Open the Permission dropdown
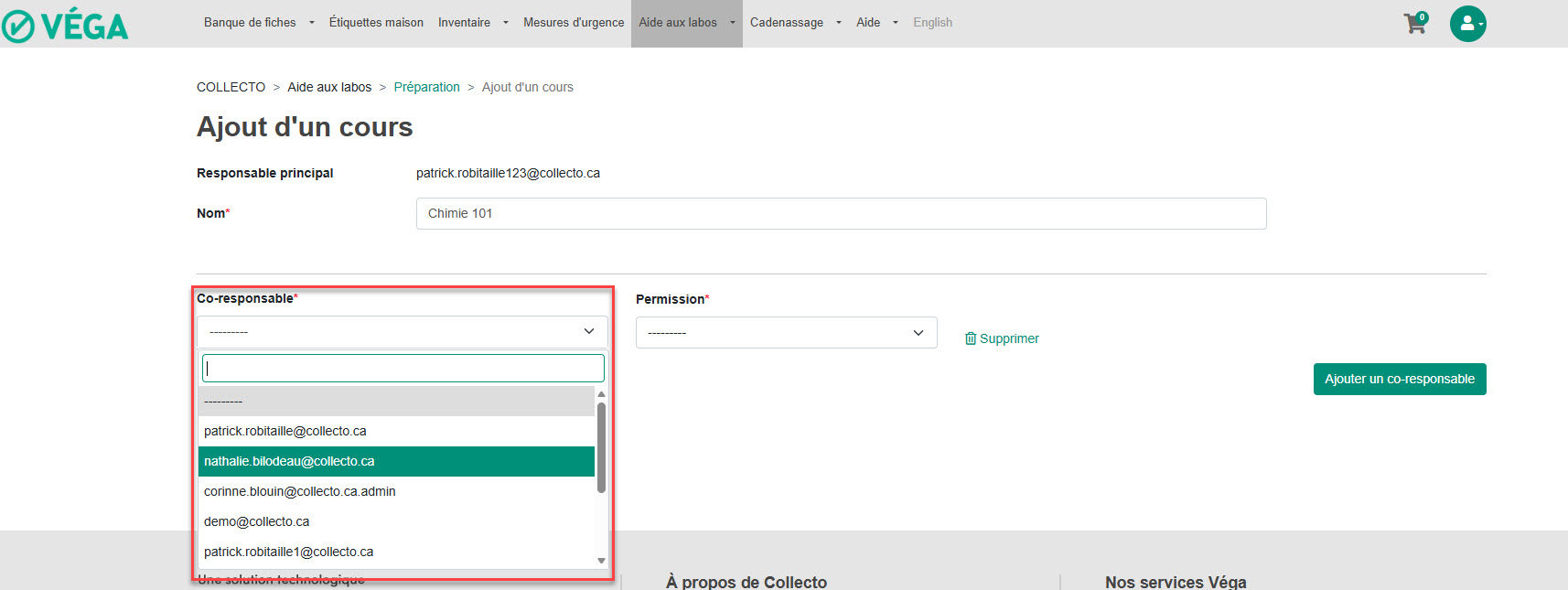The image size is (1568, 590). pos(786,333)
